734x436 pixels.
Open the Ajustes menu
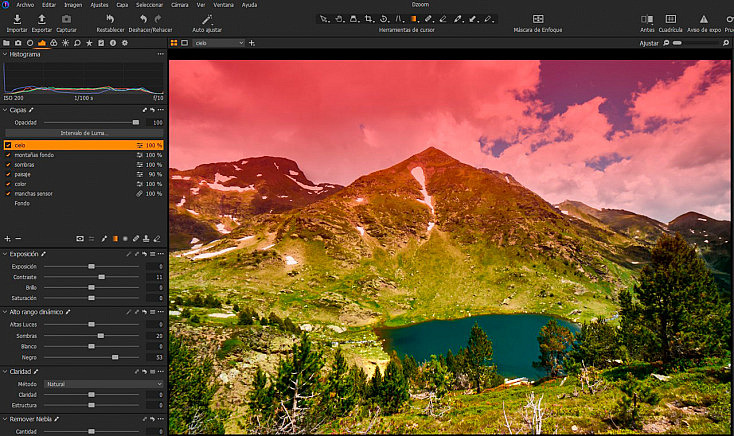pyautogui.click(x=99, y=5)
